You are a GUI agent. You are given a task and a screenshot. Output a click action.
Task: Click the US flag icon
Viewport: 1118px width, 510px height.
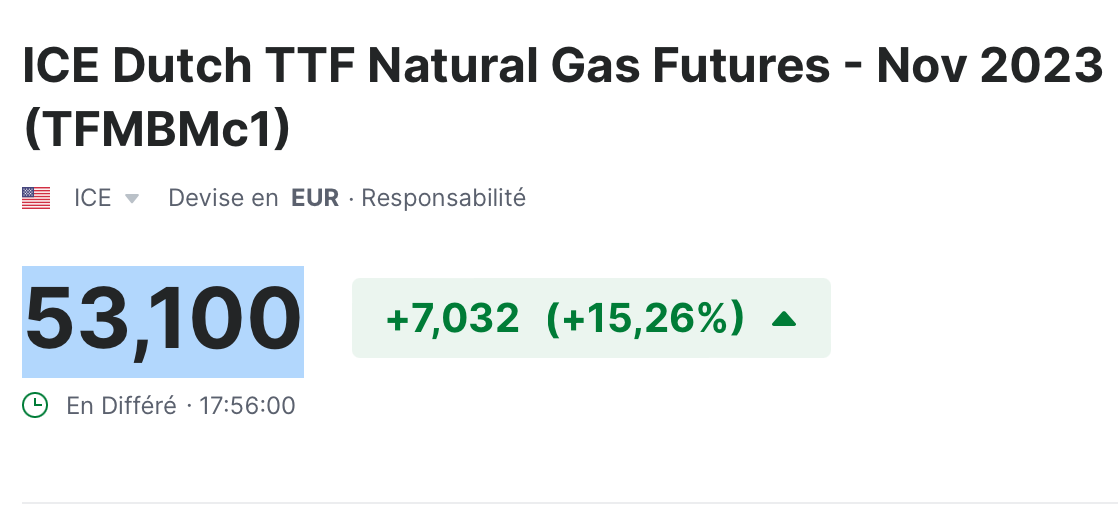36,198
